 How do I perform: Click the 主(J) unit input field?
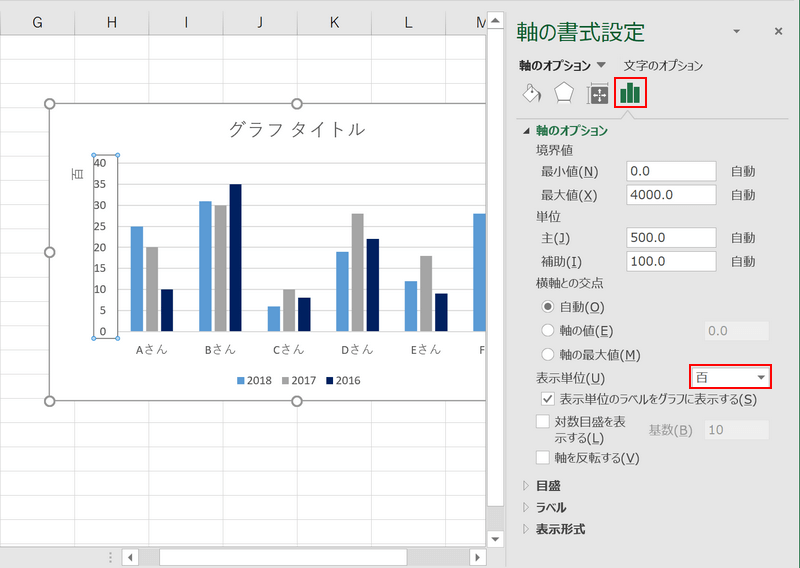671,238
